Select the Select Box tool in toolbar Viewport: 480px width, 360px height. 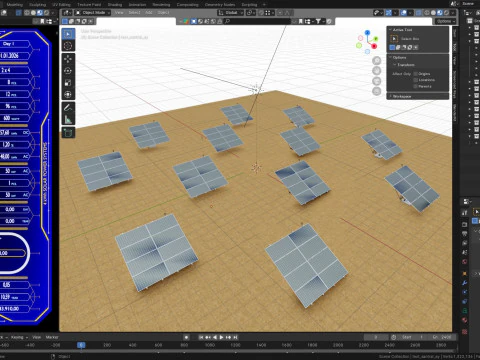(x=68, y=34)
